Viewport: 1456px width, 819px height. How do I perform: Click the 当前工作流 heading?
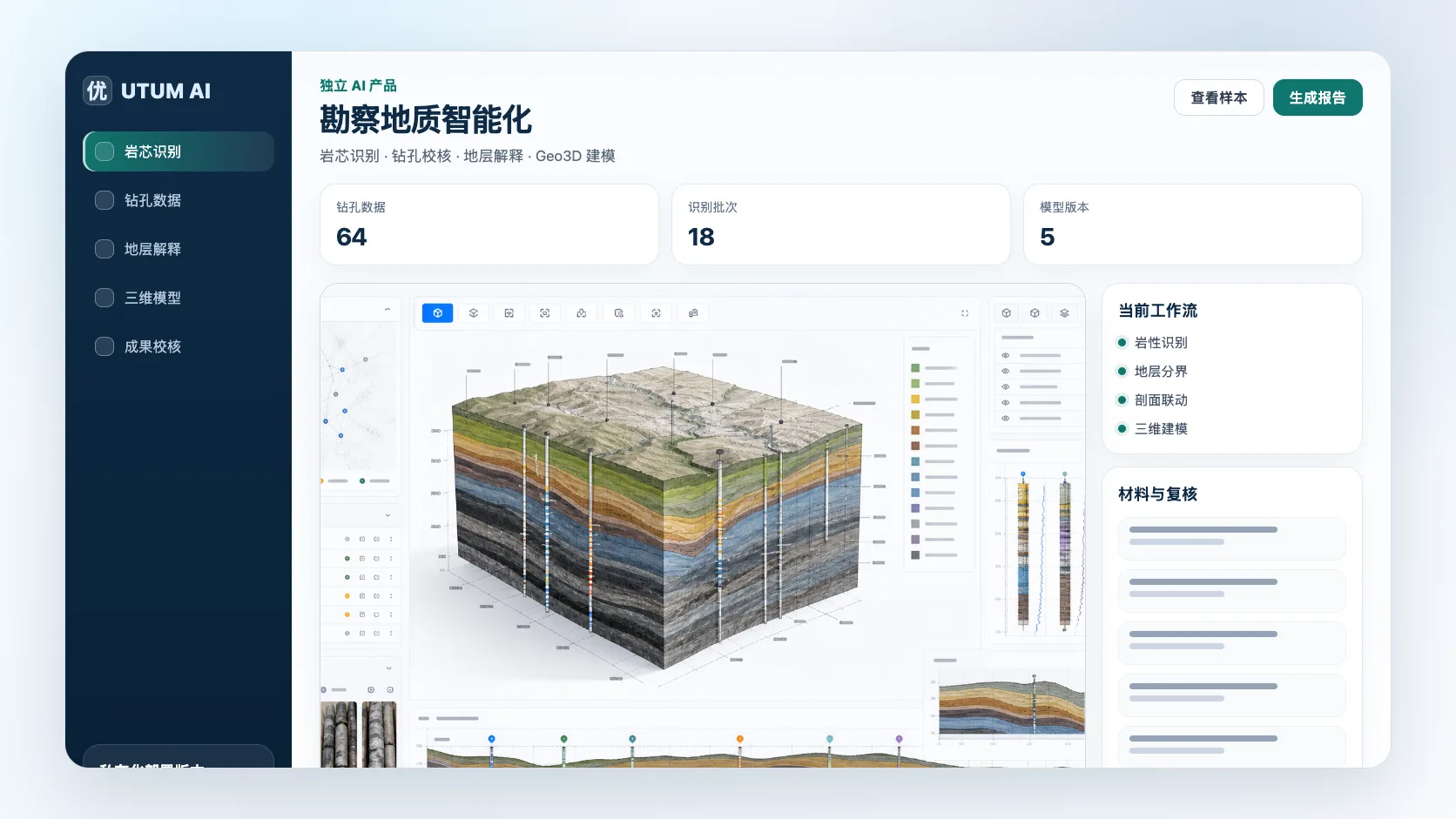(1157, 311)
